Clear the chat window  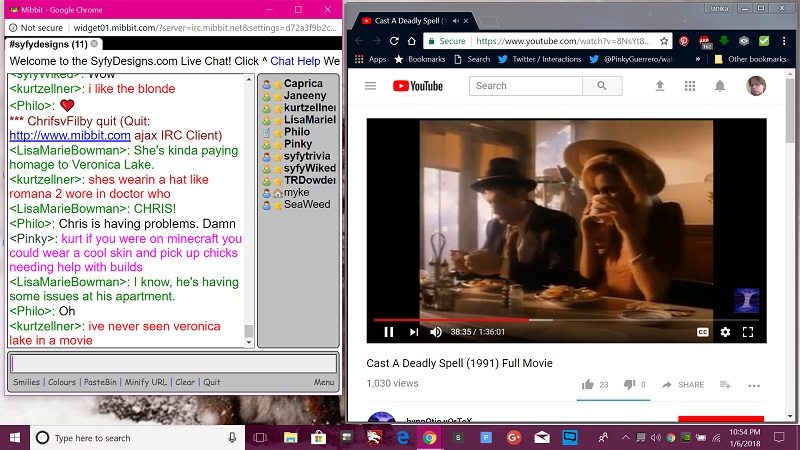185,382
